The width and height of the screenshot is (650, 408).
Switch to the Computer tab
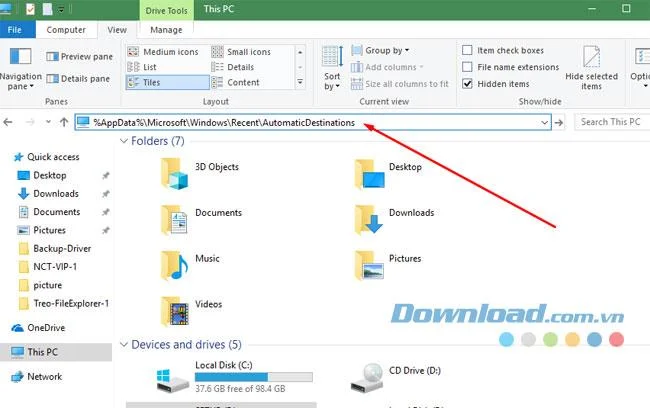pyautogui.click(x=66, y=30)
